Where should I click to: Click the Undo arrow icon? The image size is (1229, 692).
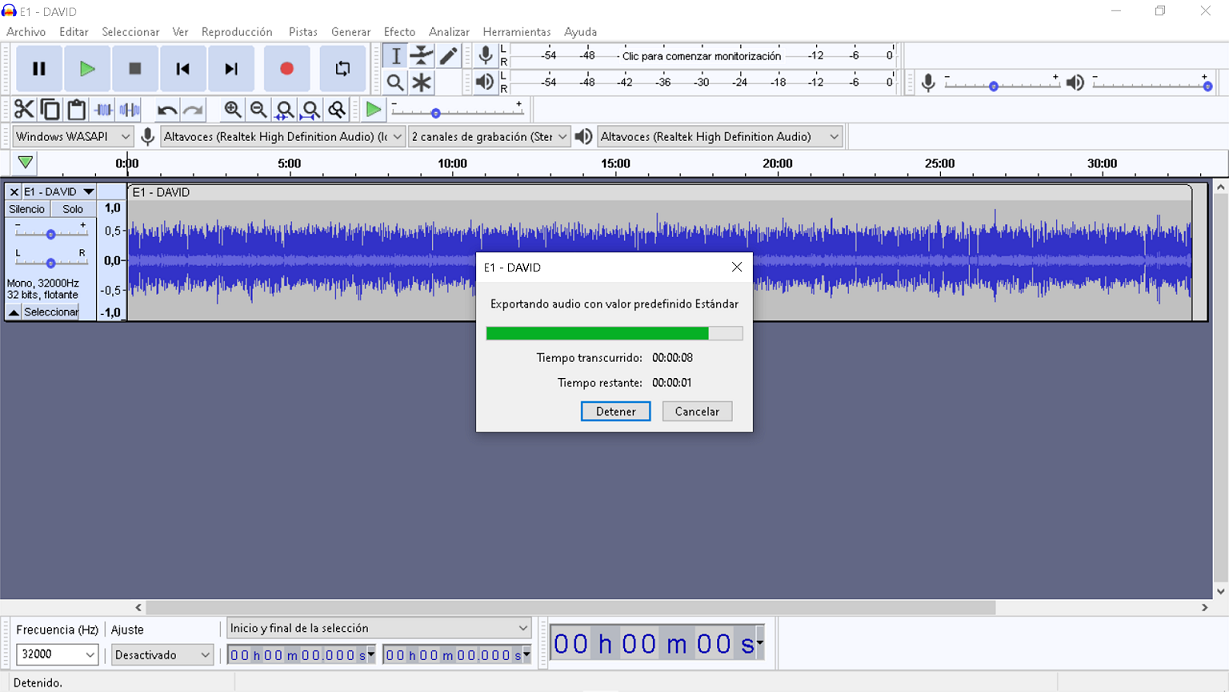[167, 110]
